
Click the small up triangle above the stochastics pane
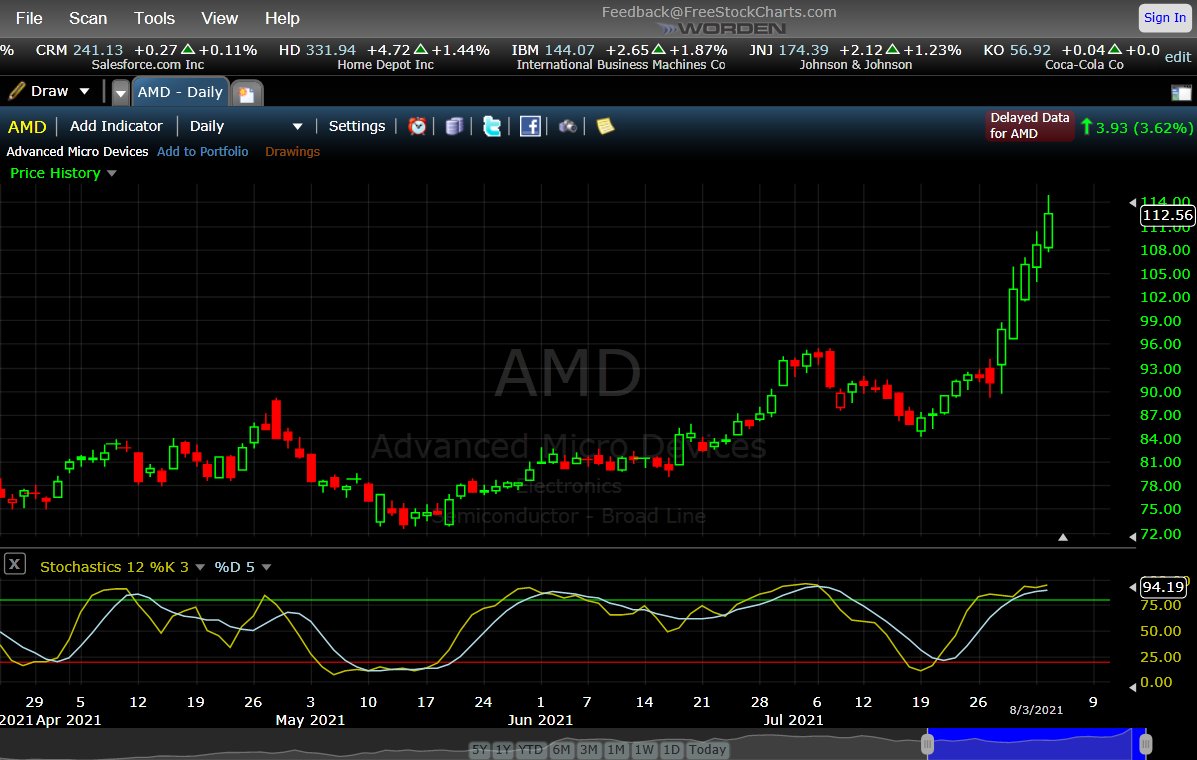[1063, 537]
